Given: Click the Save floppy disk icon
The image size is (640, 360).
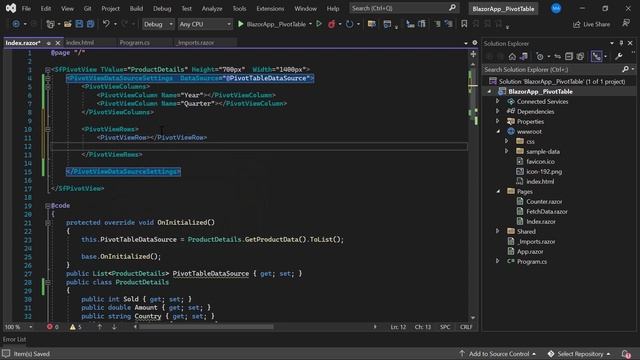Looking at the screenshot, I should pos(79,24).
